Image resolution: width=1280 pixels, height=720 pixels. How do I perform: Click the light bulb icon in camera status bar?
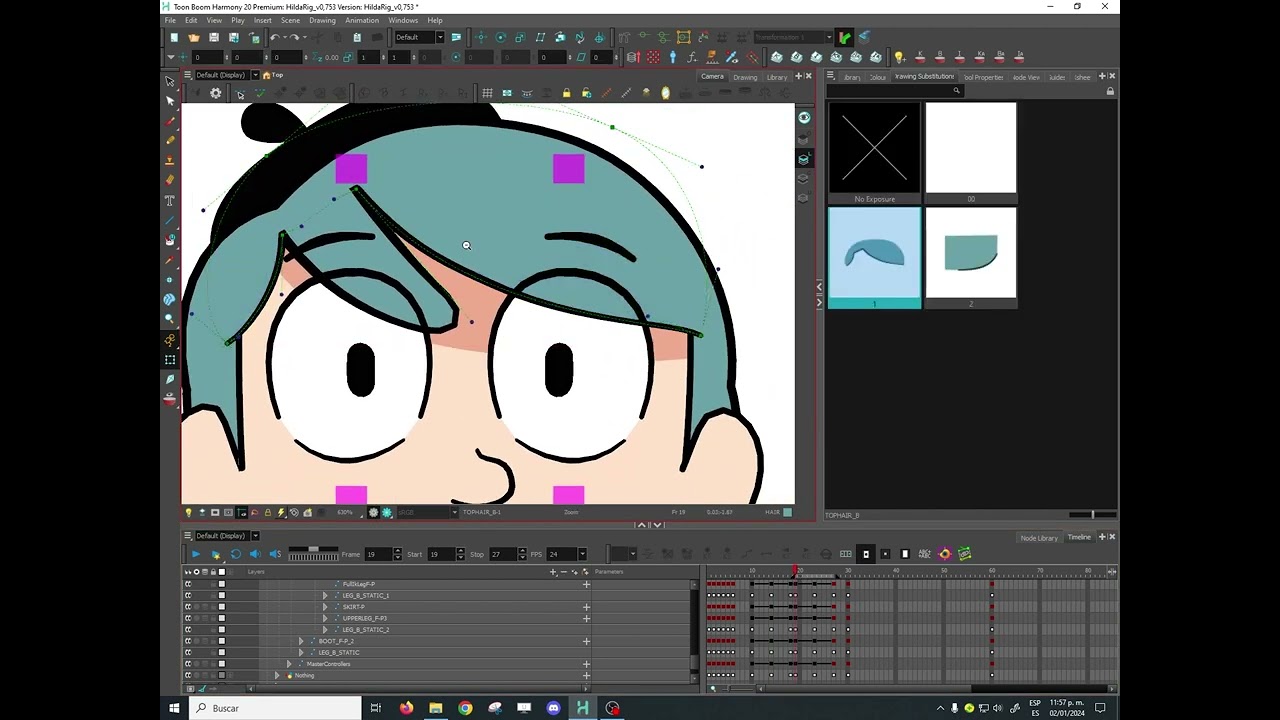coord(188,512)
